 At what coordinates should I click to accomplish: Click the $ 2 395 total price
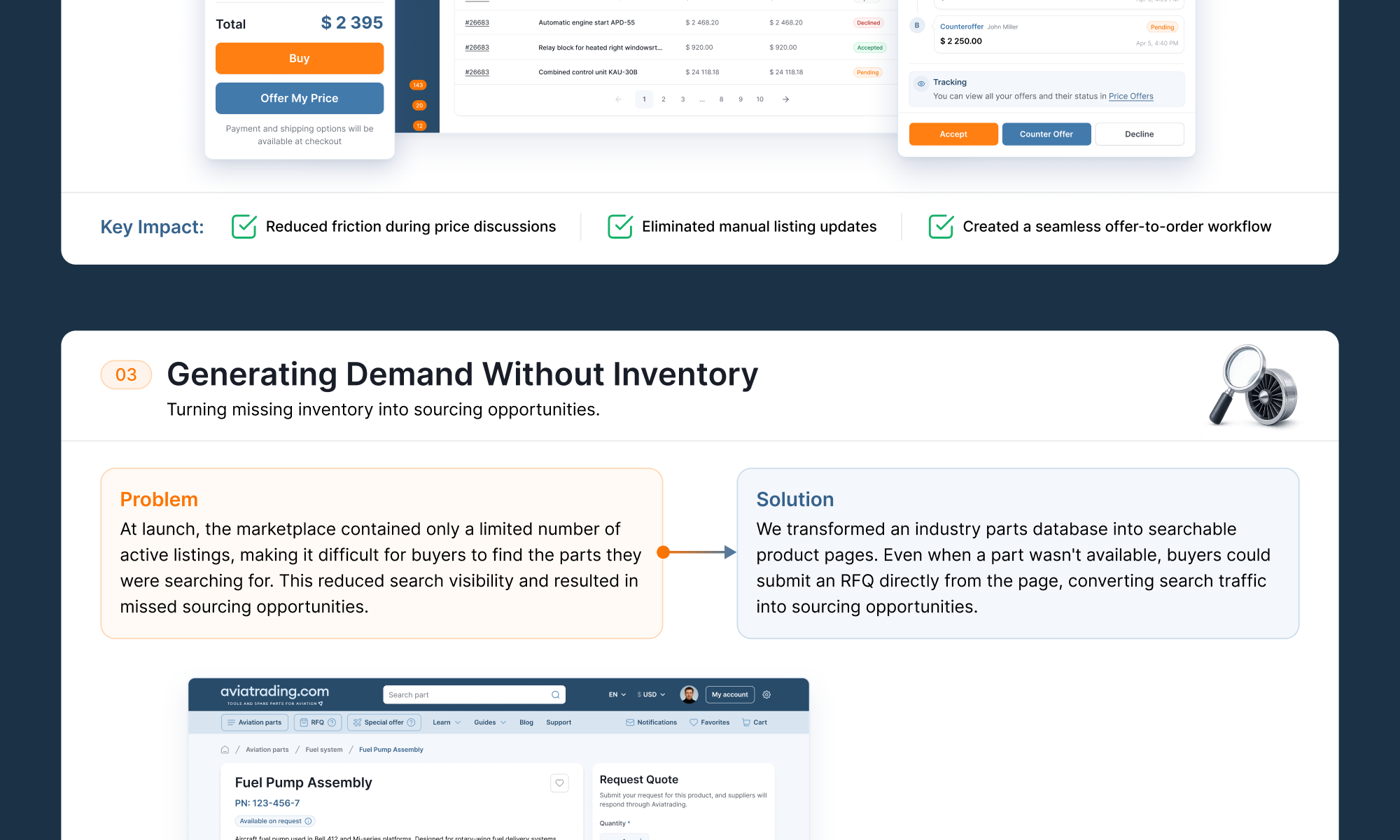pos(352,23)
